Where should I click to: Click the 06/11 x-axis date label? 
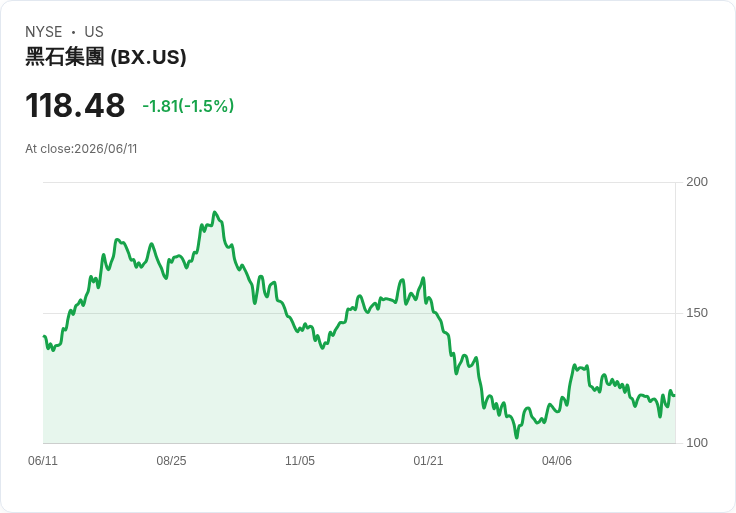[x=43, y=461]
